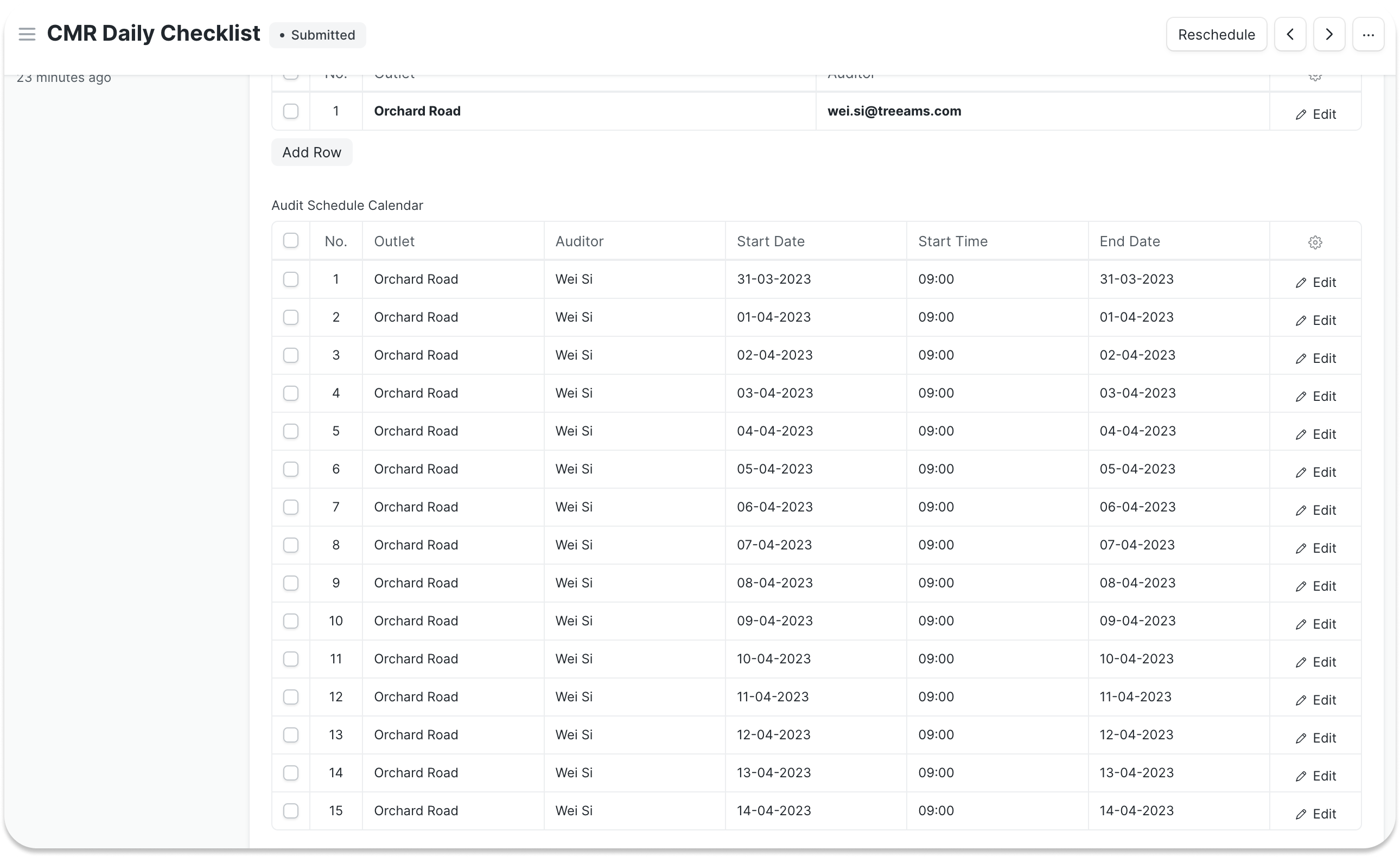Viewport: 1400px width, 857px height.
Task: Tick the select-all checkbox in Audit Schedule header
Action: pos(291,240)
